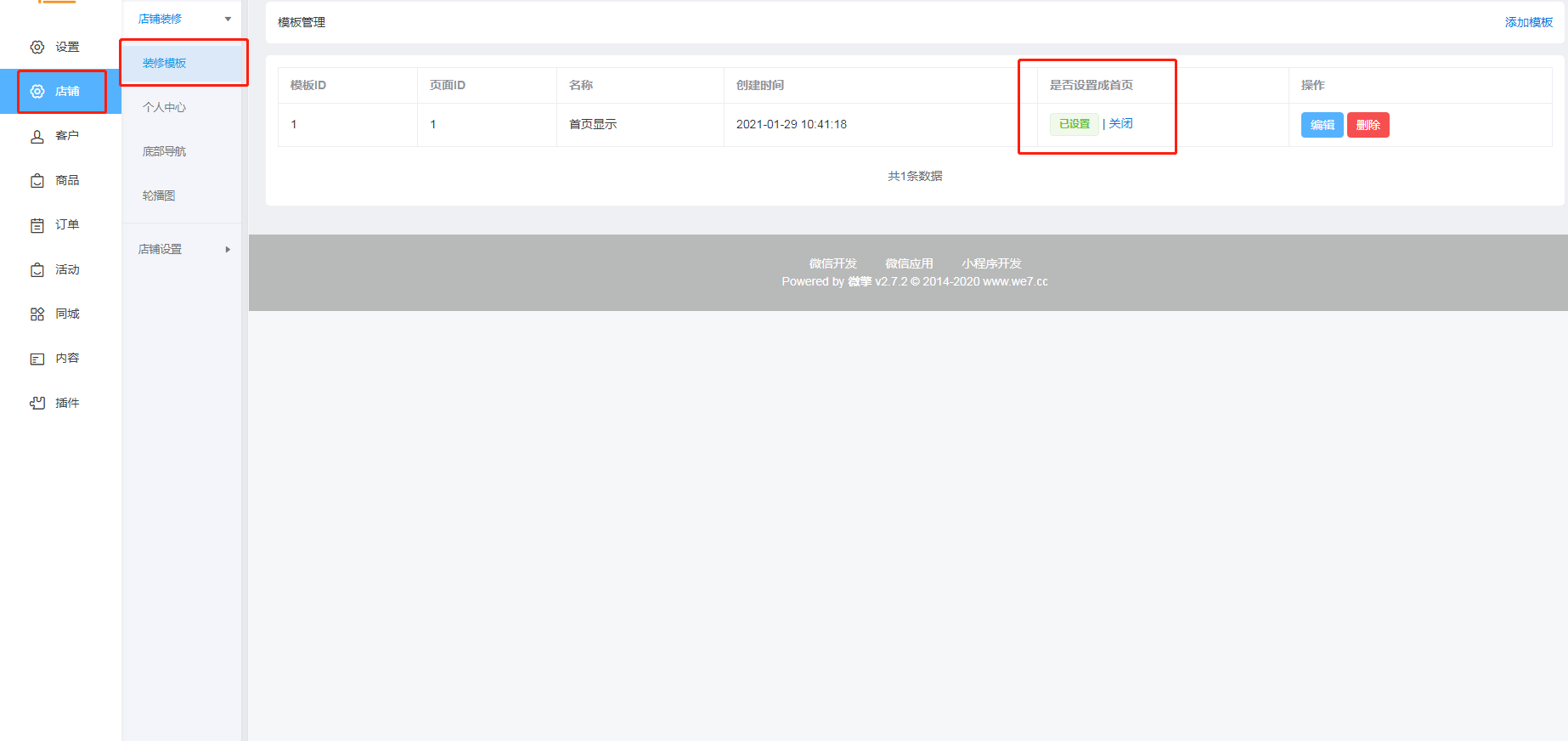Open the 订单 section
Screen dimensions: 1568x741
(67, 225)
